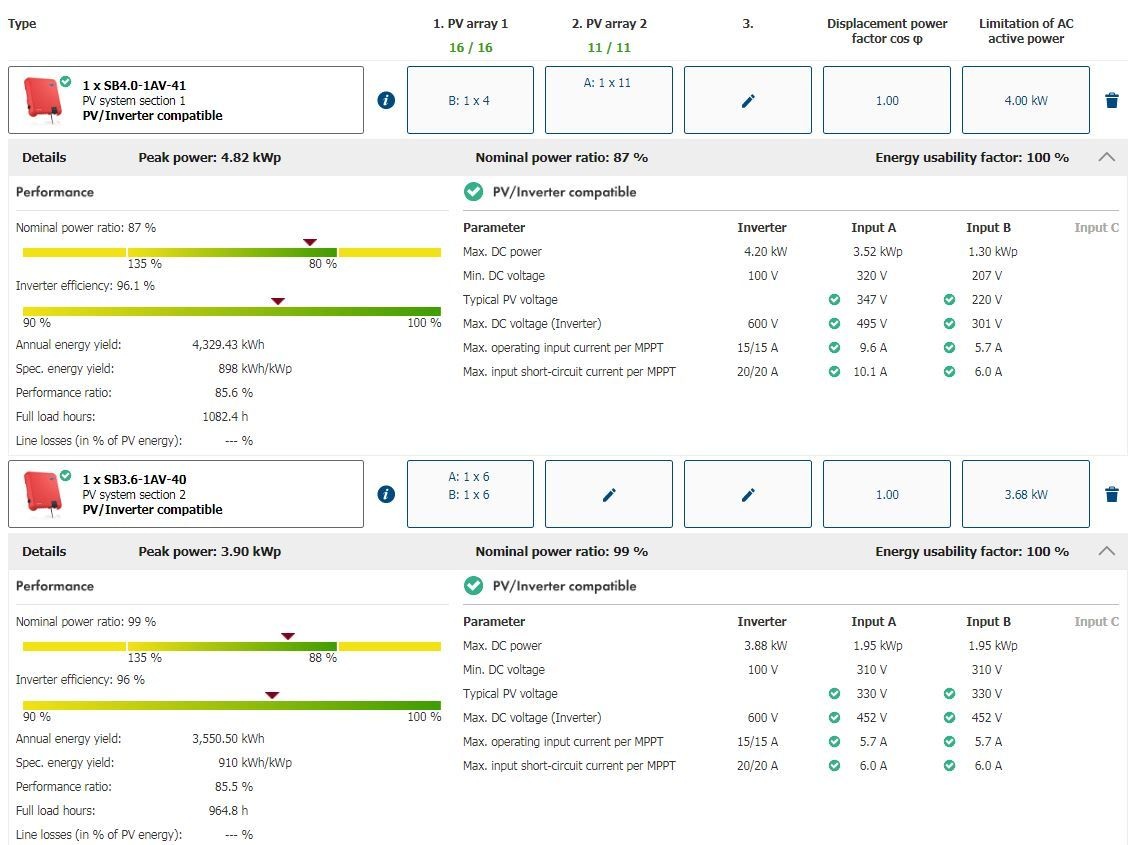Click info icon for SB3.6-1AV-40 inverter
This screenshot has height=845, width=1134.
click(x=386, y=494)
